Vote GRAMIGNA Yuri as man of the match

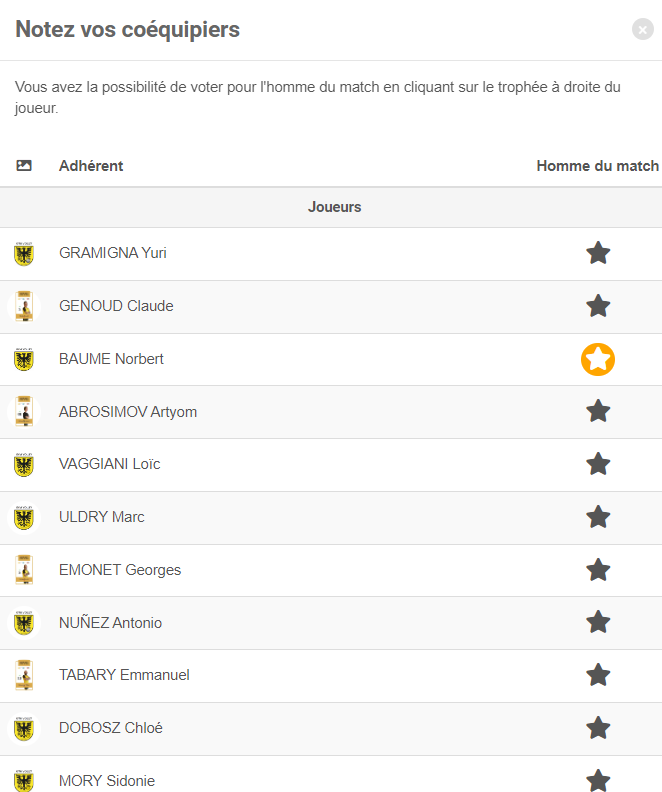click(598, 253)
